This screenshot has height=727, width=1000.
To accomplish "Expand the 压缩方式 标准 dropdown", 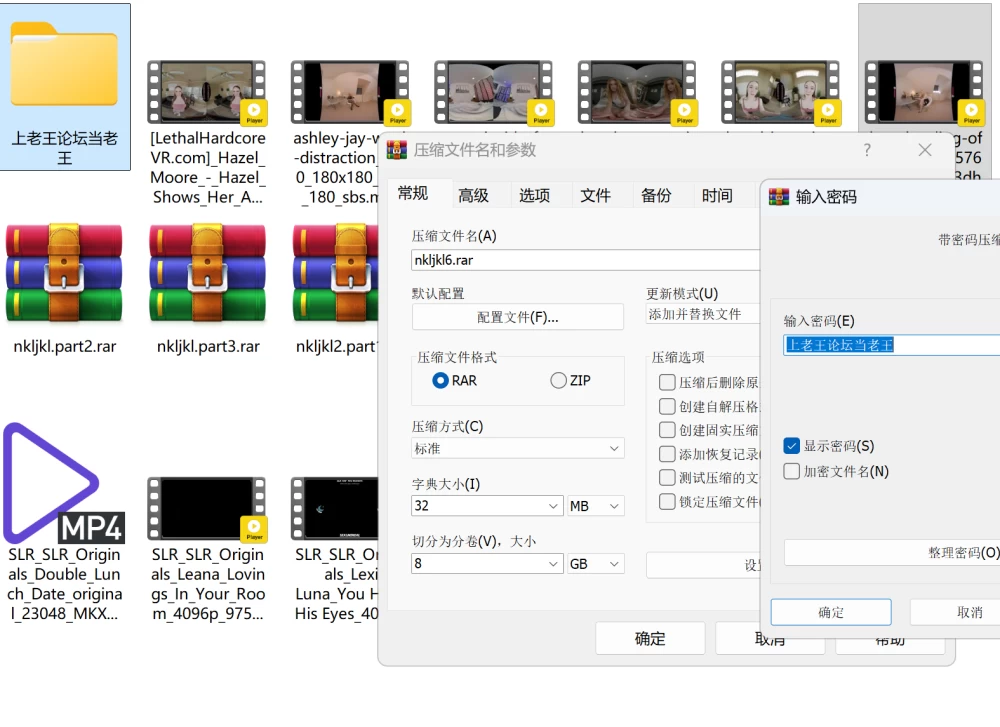I will [518, 448].
